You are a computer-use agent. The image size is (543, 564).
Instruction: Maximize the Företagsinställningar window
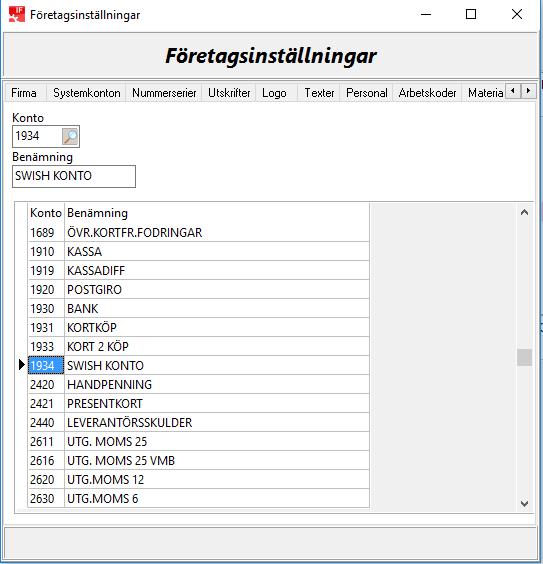[471, 14]
